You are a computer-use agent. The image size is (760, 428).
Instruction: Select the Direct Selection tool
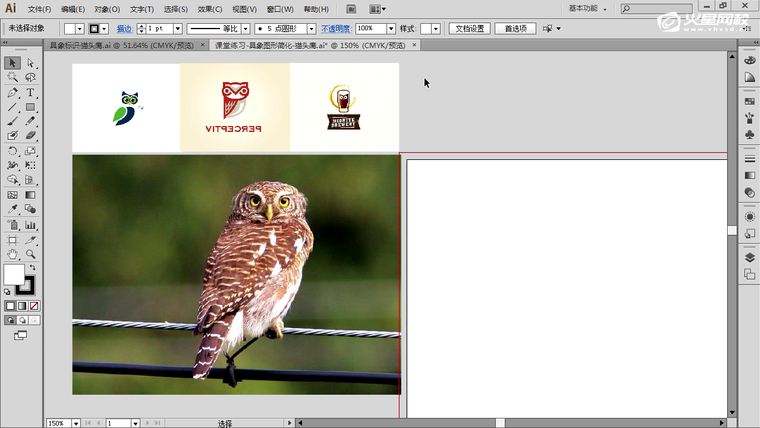pos(30,63)
